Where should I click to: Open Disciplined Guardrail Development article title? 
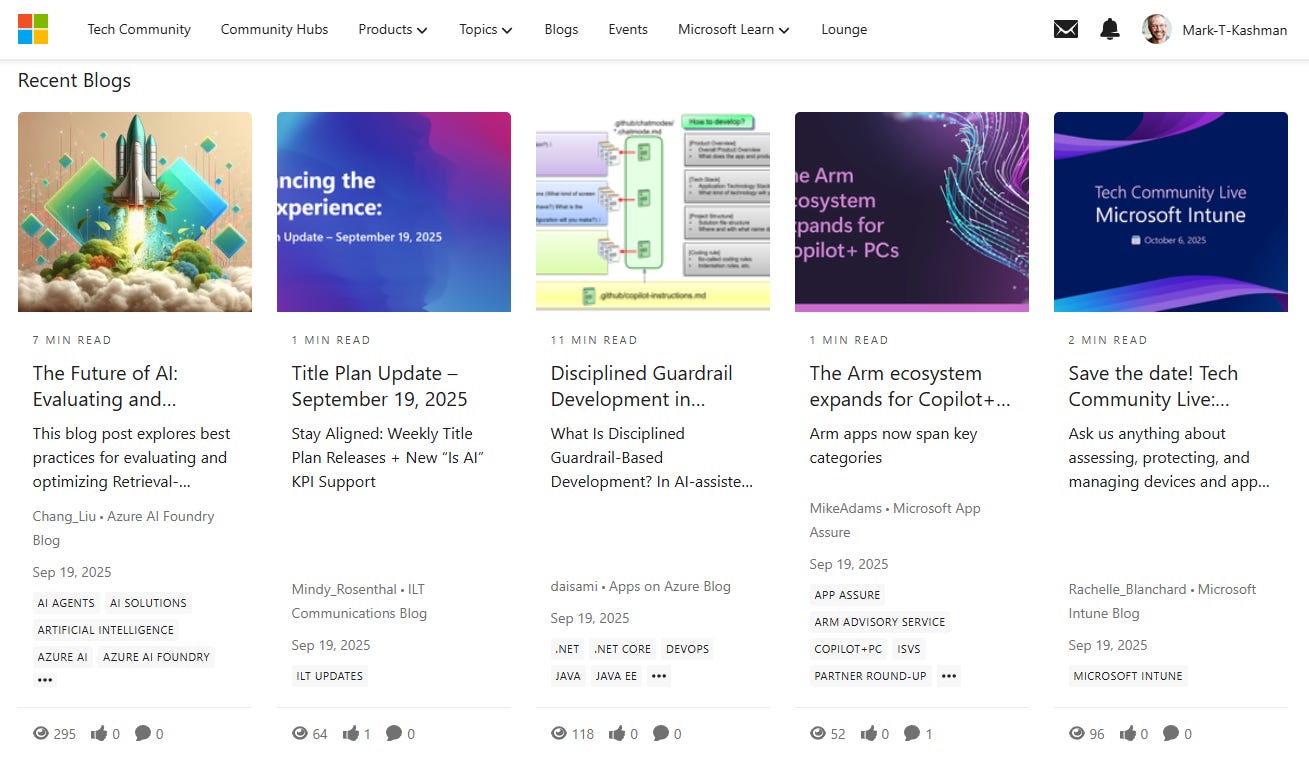click(641, 386)
